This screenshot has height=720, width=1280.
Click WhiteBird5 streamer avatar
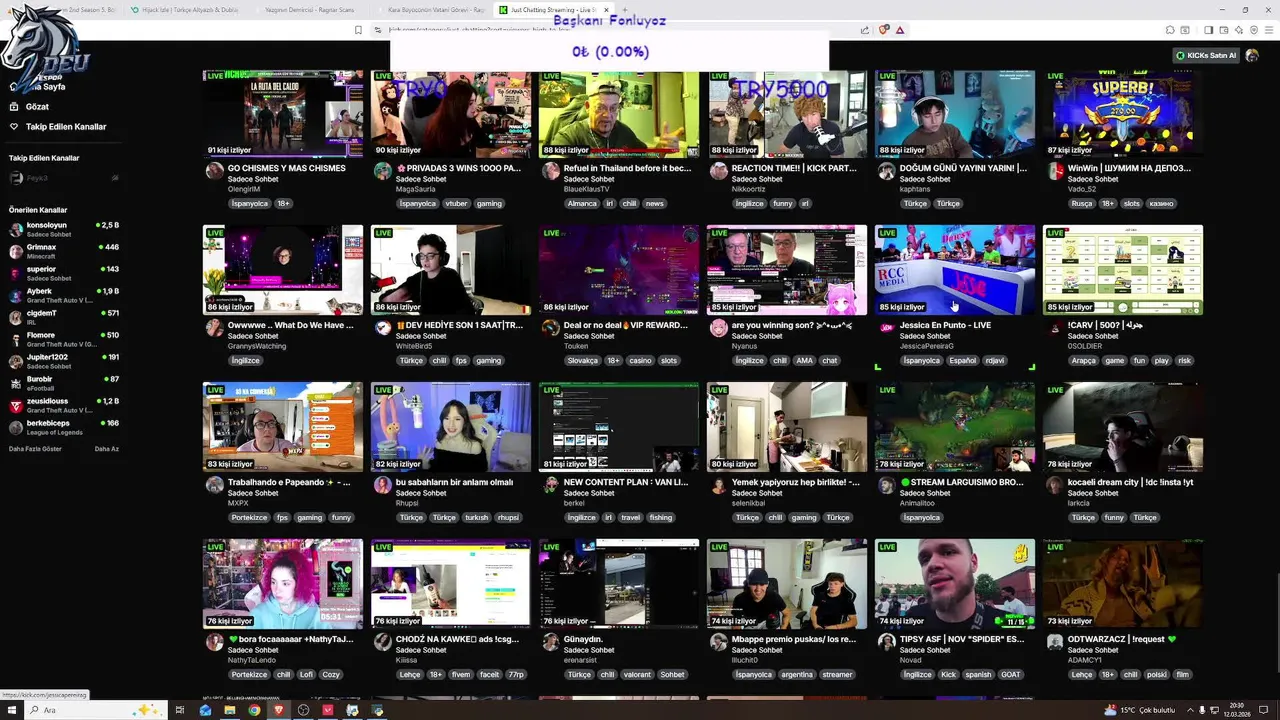(x=382, y=328)
